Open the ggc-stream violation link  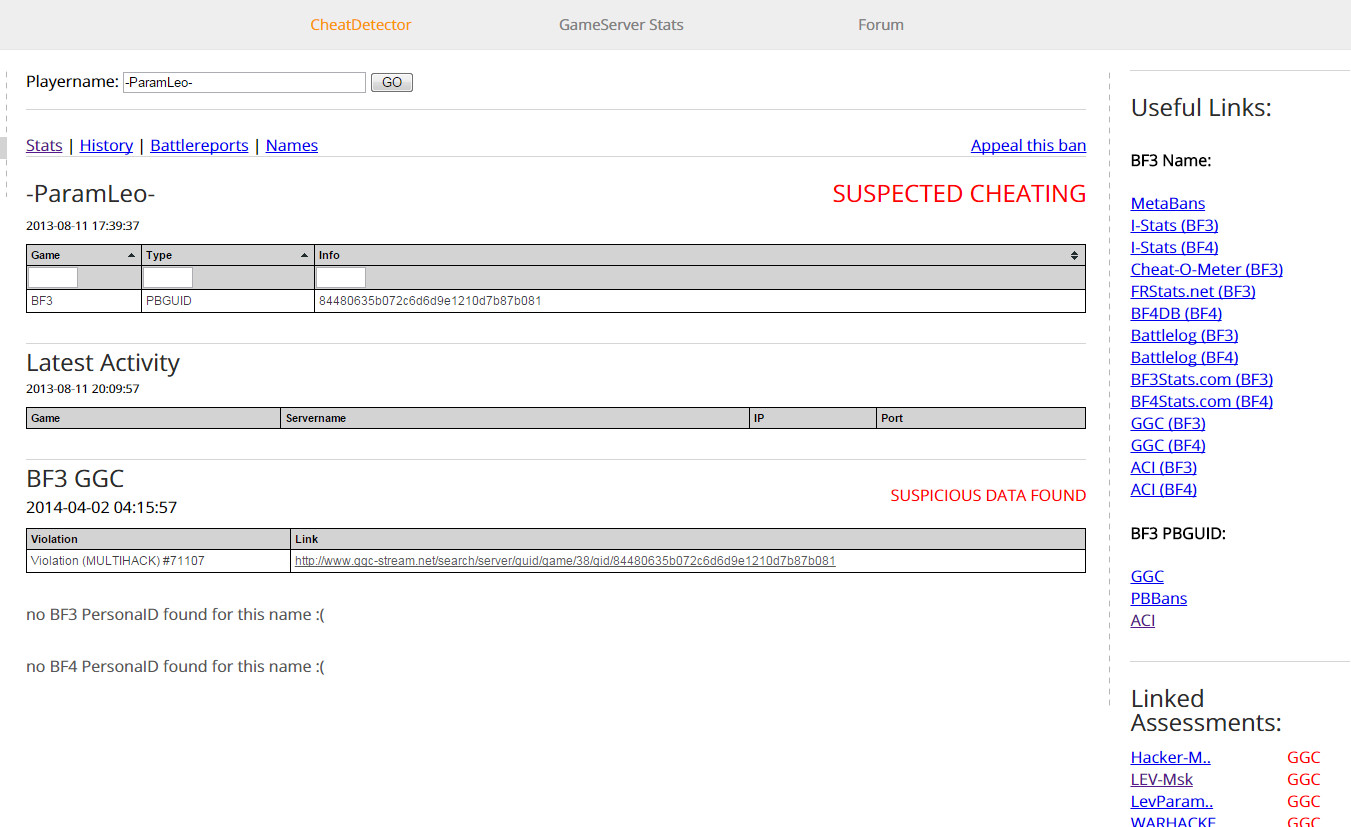point(564,561)
